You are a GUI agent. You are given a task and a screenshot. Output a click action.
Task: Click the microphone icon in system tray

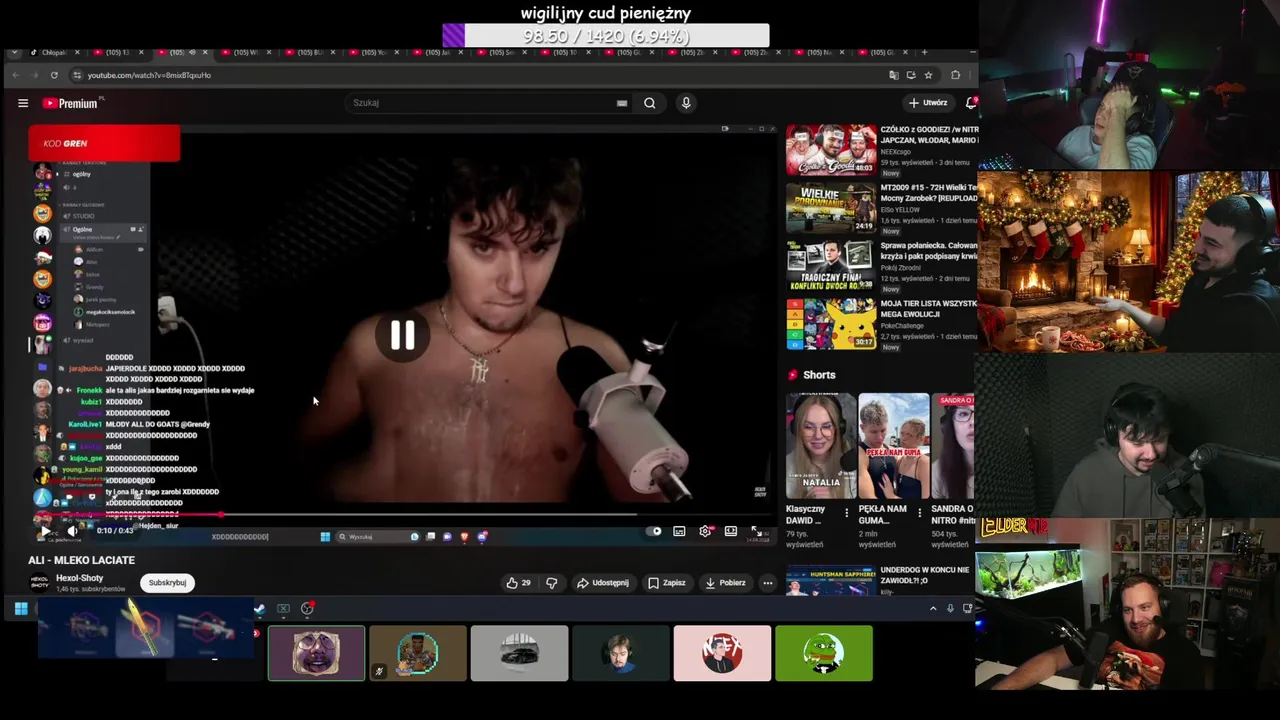tap(950, 608)
